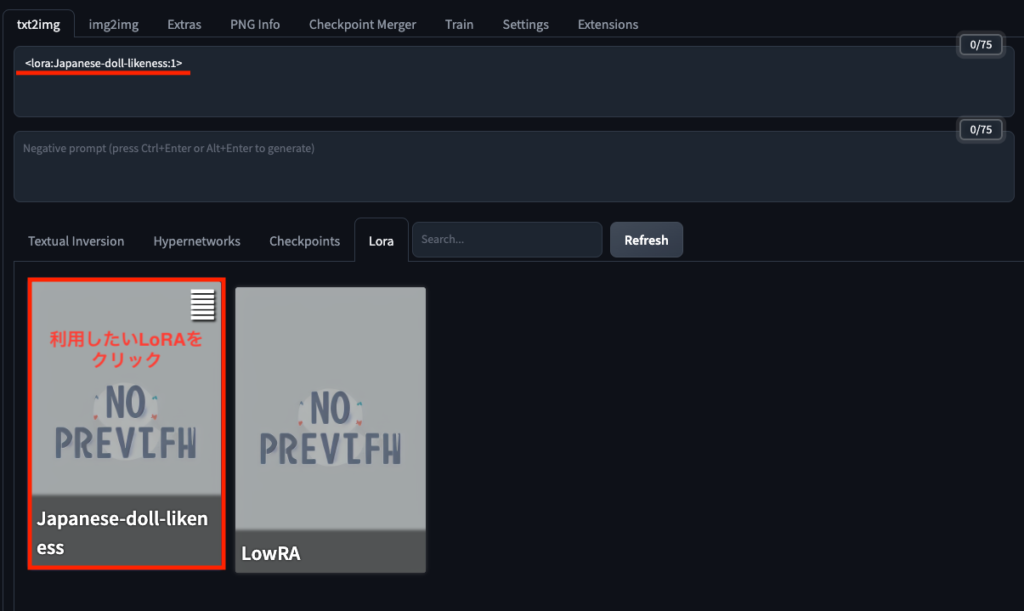
Task: Click the Search field above the Lora cards
Action: point(506,240)
